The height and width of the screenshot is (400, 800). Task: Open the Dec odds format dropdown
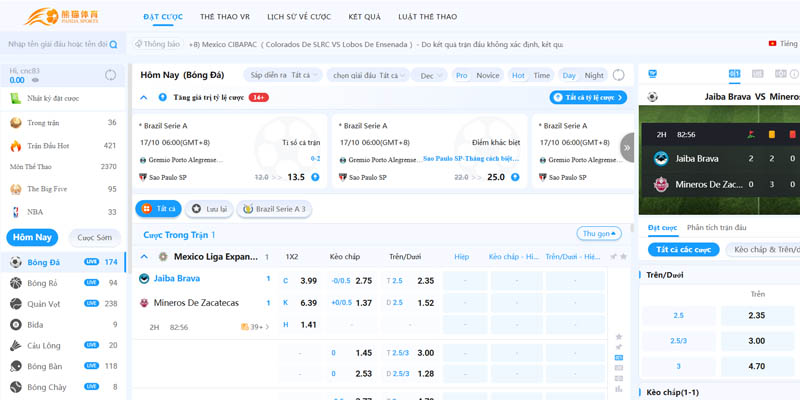[431, 75]
